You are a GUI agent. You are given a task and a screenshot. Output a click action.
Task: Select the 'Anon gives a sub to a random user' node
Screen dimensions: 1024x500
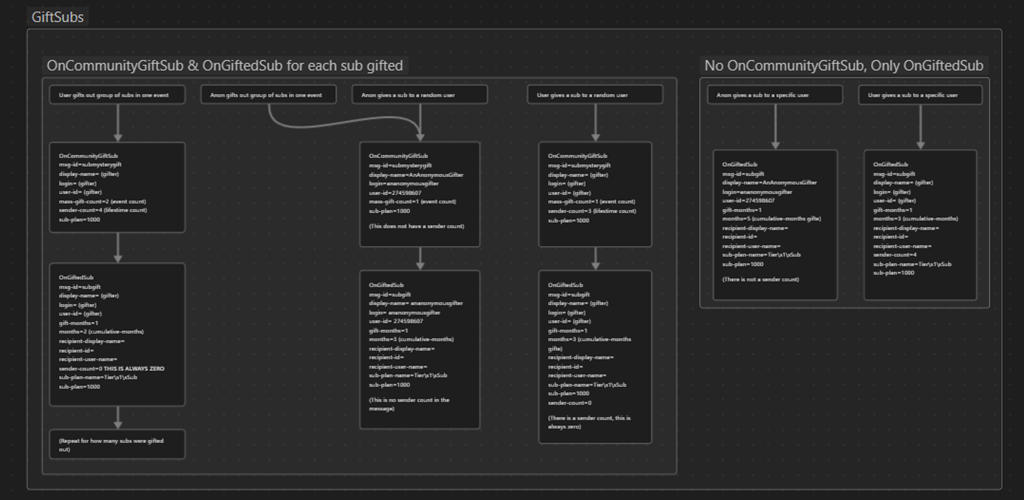click(420, 95)
